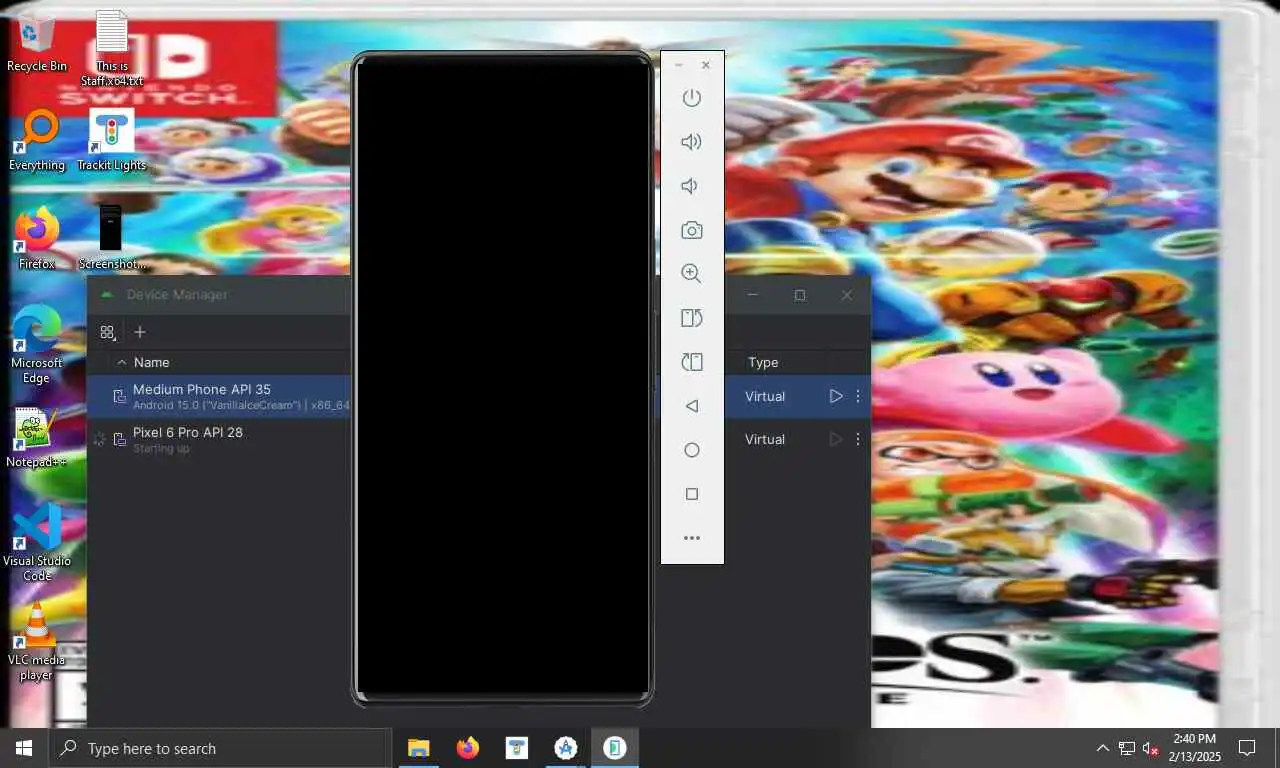Click the muted speaker tray icon
This screenshot has width=1280, height=768.
[1151, 748]
